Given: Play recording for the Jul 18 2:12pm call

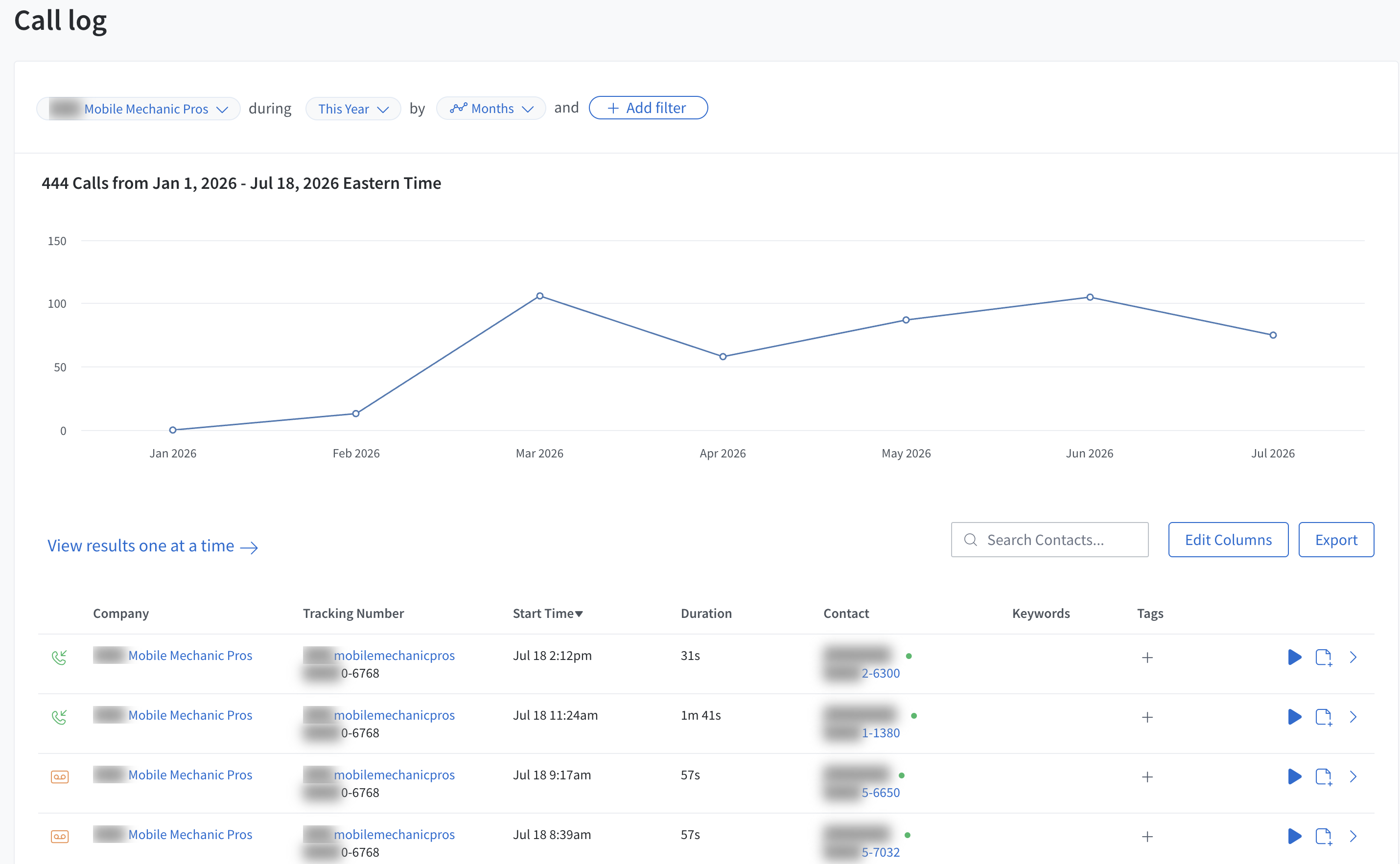Looking at the screenshot, I should (x=1294, y=657).
